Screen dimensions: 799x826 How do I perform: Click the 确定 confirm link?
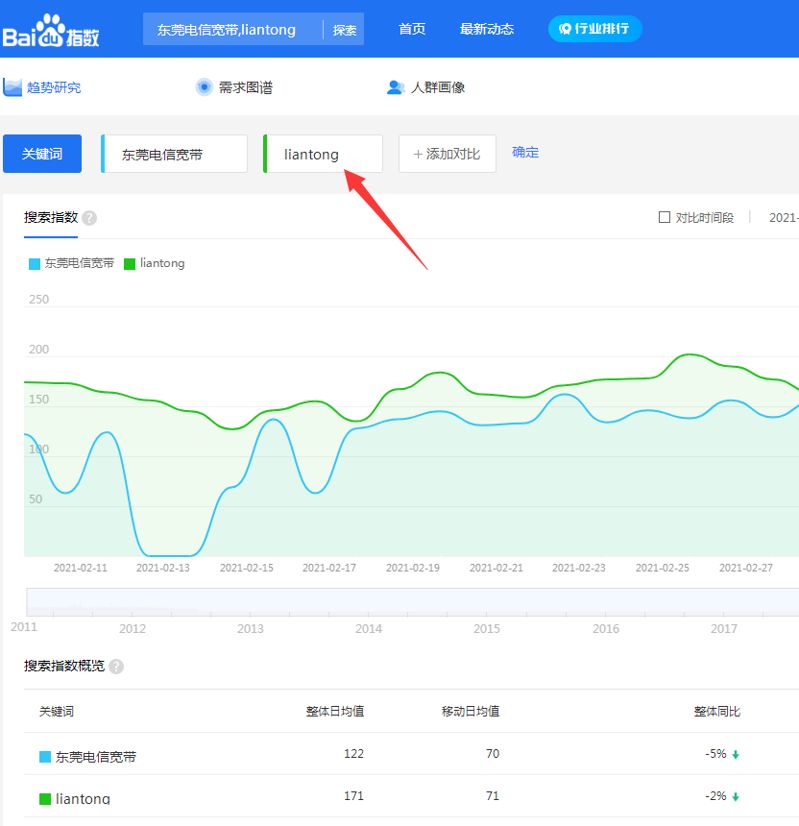click(x=525, y=152)
